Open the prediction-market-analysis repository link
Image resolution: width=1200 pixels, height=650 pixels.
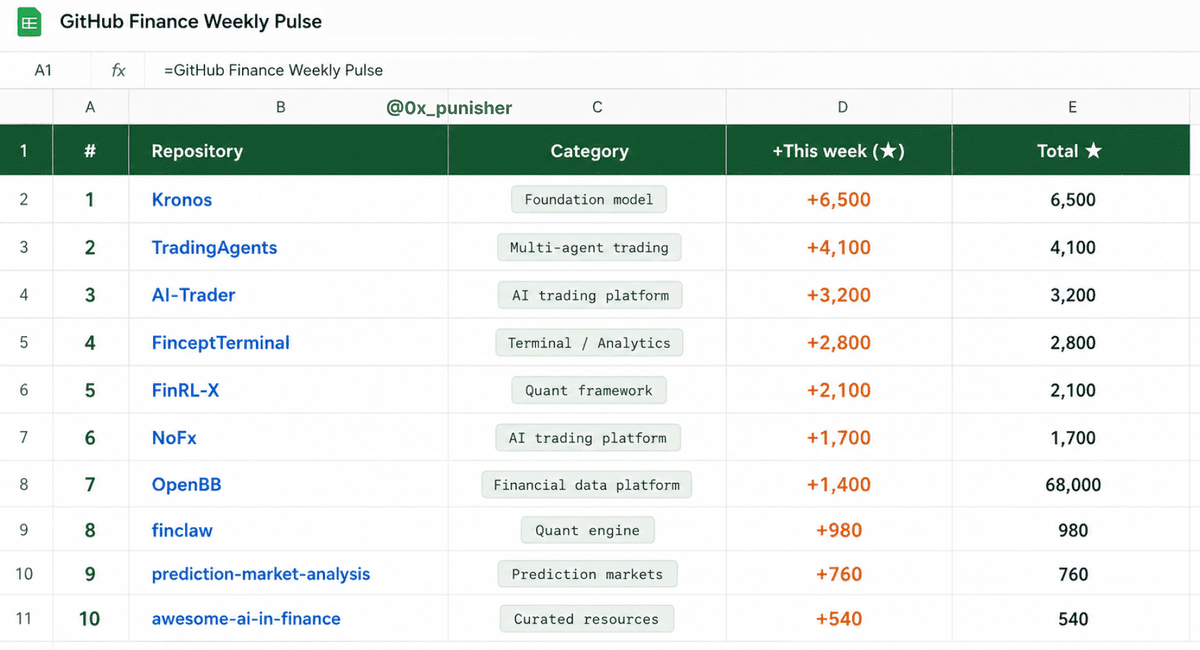pyautogui.click(x=261, y=574)
